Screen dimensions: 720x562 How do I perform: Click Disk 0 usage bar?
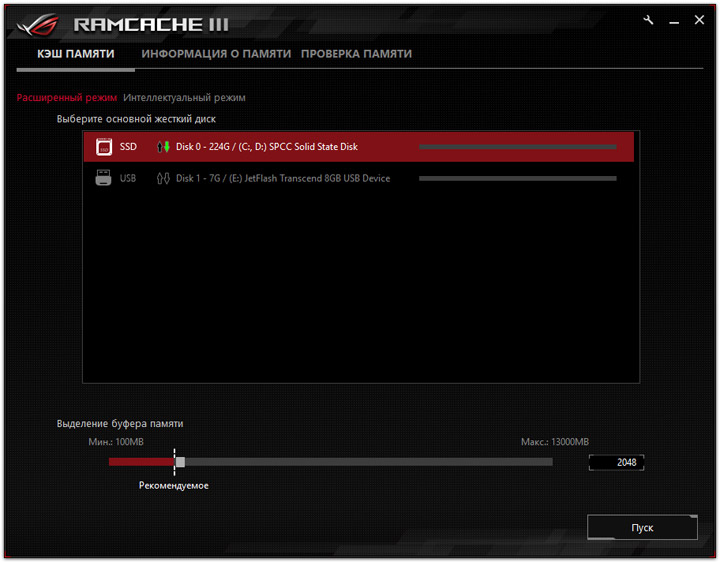coord(518,147)
